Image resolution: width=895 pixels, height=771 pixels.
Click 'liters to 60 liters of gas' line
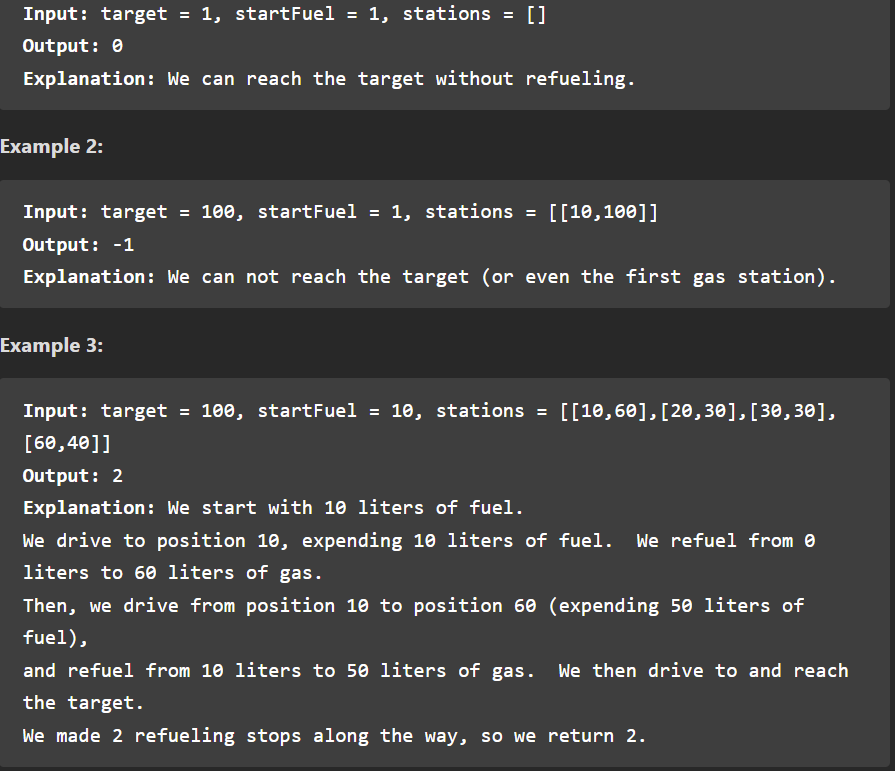click(172, 573)
